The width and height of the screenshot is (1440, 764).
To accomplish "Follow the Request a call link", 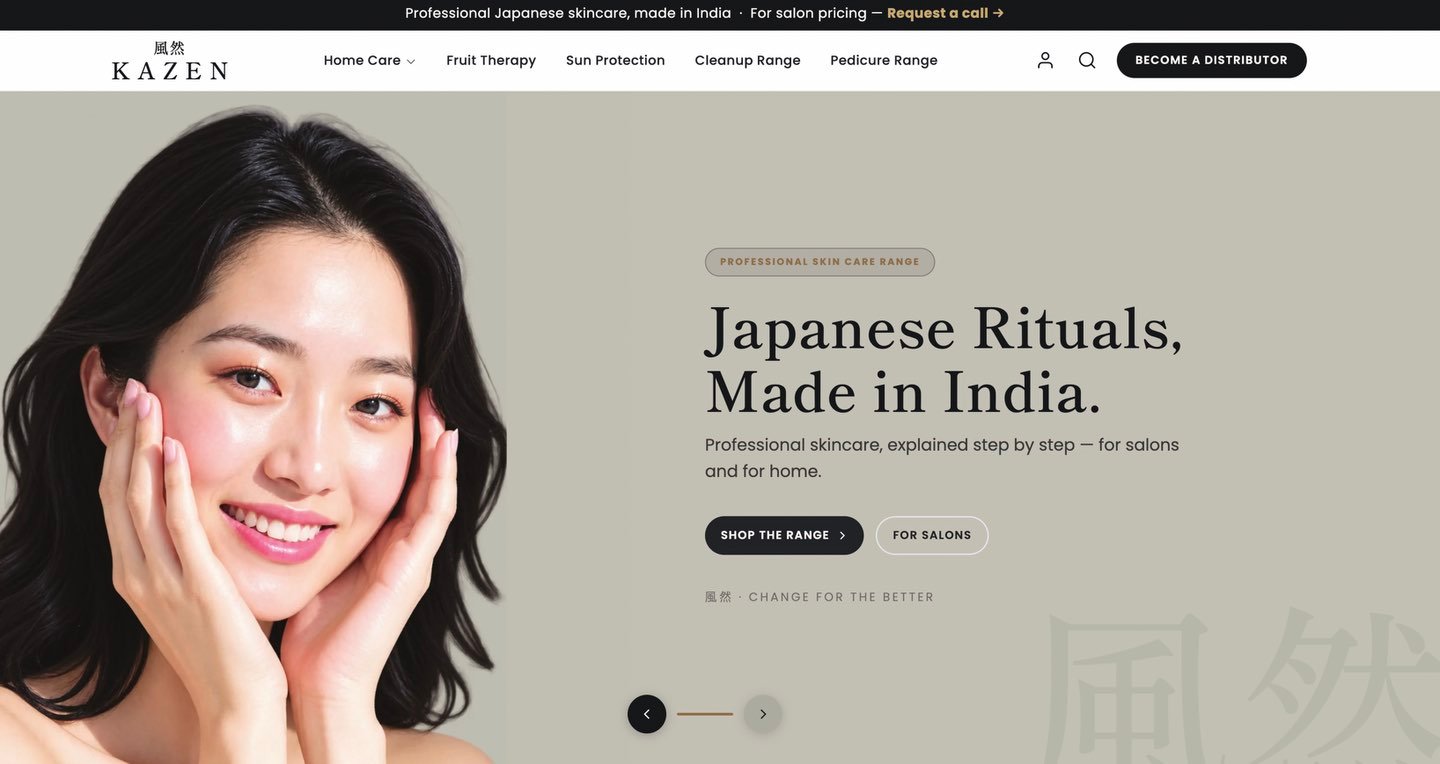I will click(945, 13).
